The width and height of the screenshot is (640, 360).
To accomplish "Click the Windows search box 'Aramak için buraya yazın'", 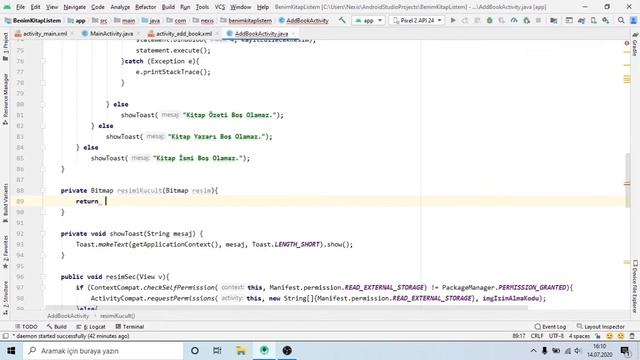I will (x=103, y=351).
